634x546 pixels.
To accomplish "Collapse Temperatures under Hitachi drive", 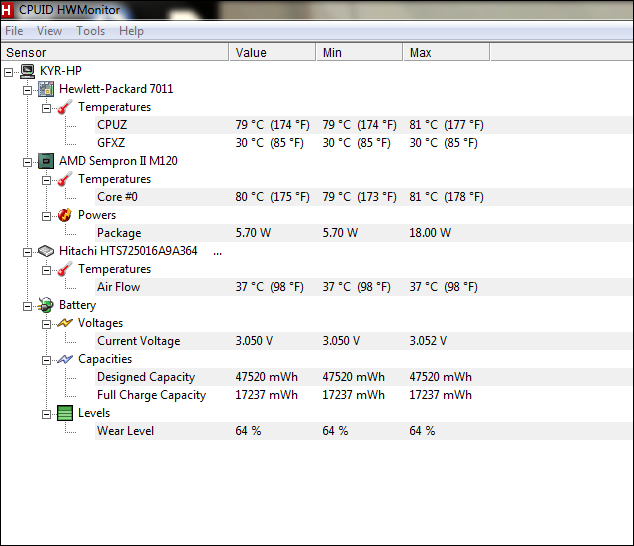I will pos(46,271).
